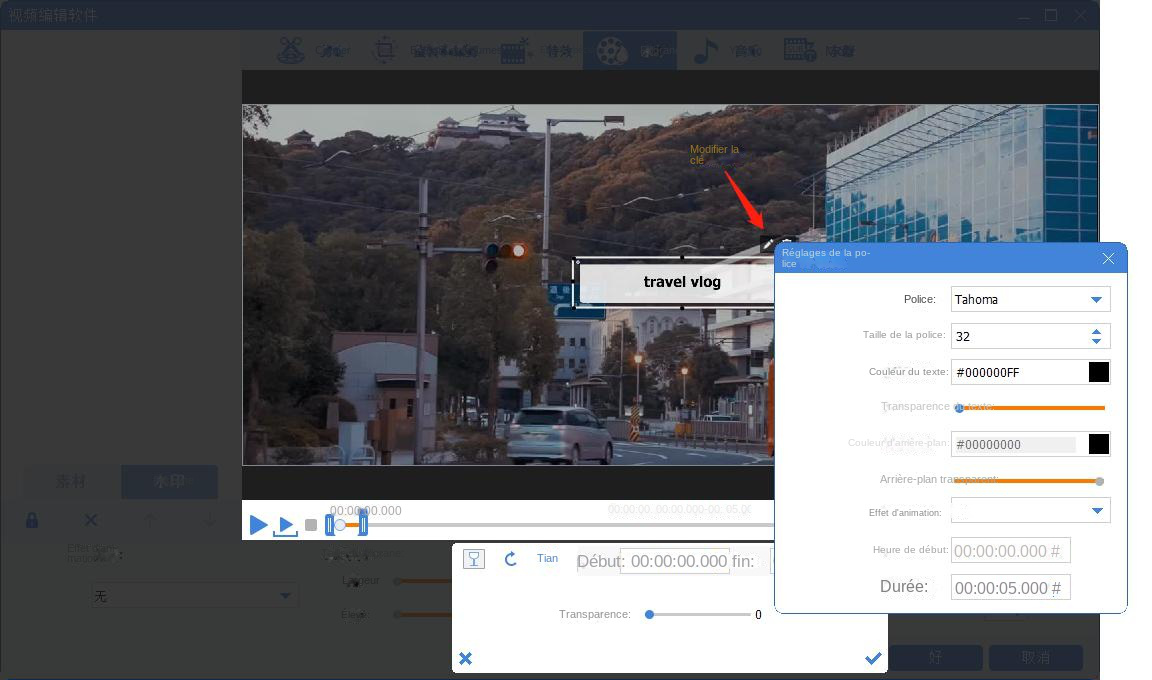Select the crop tool in the top toolbar
This screenshot has height=680, width=1152.
[x=386, y=50]
